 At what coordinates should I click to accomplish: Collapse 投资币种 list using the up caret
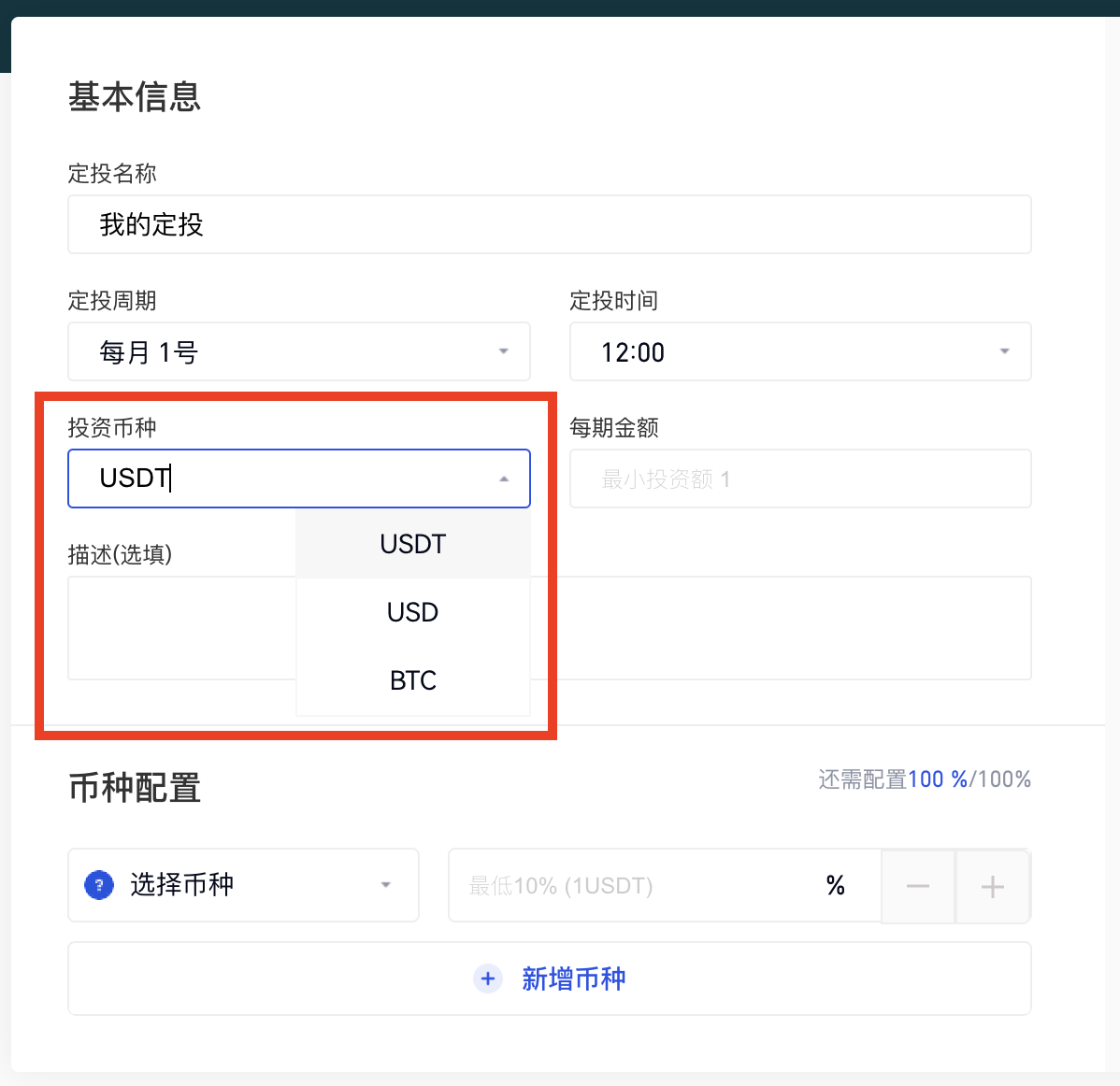tap(504, 479)
